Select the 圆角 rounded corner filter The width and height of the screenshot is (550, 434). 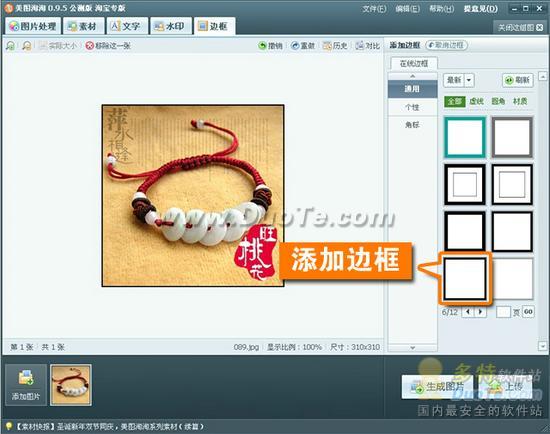[x=498, y=101]
